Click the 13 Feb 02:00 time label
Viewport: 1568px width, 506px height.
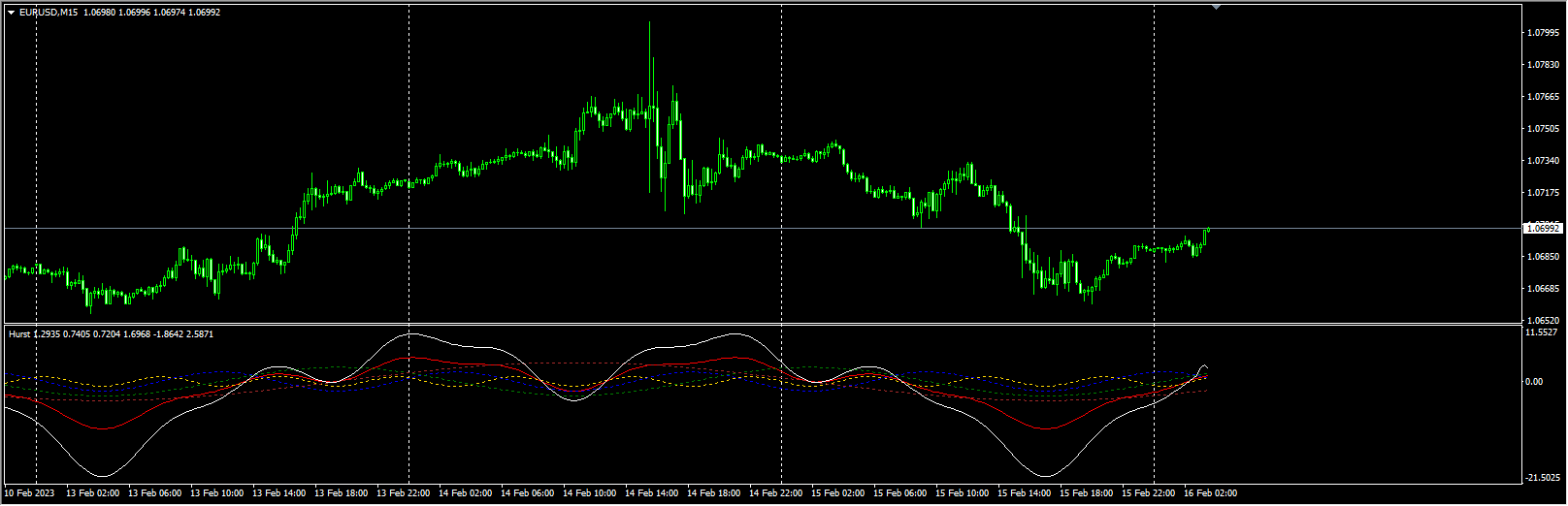click(x=93, y=493)
